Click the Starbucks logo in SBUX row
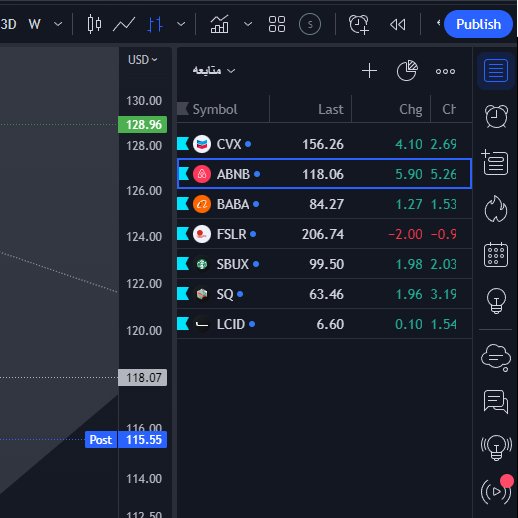 tap(202, 264)
